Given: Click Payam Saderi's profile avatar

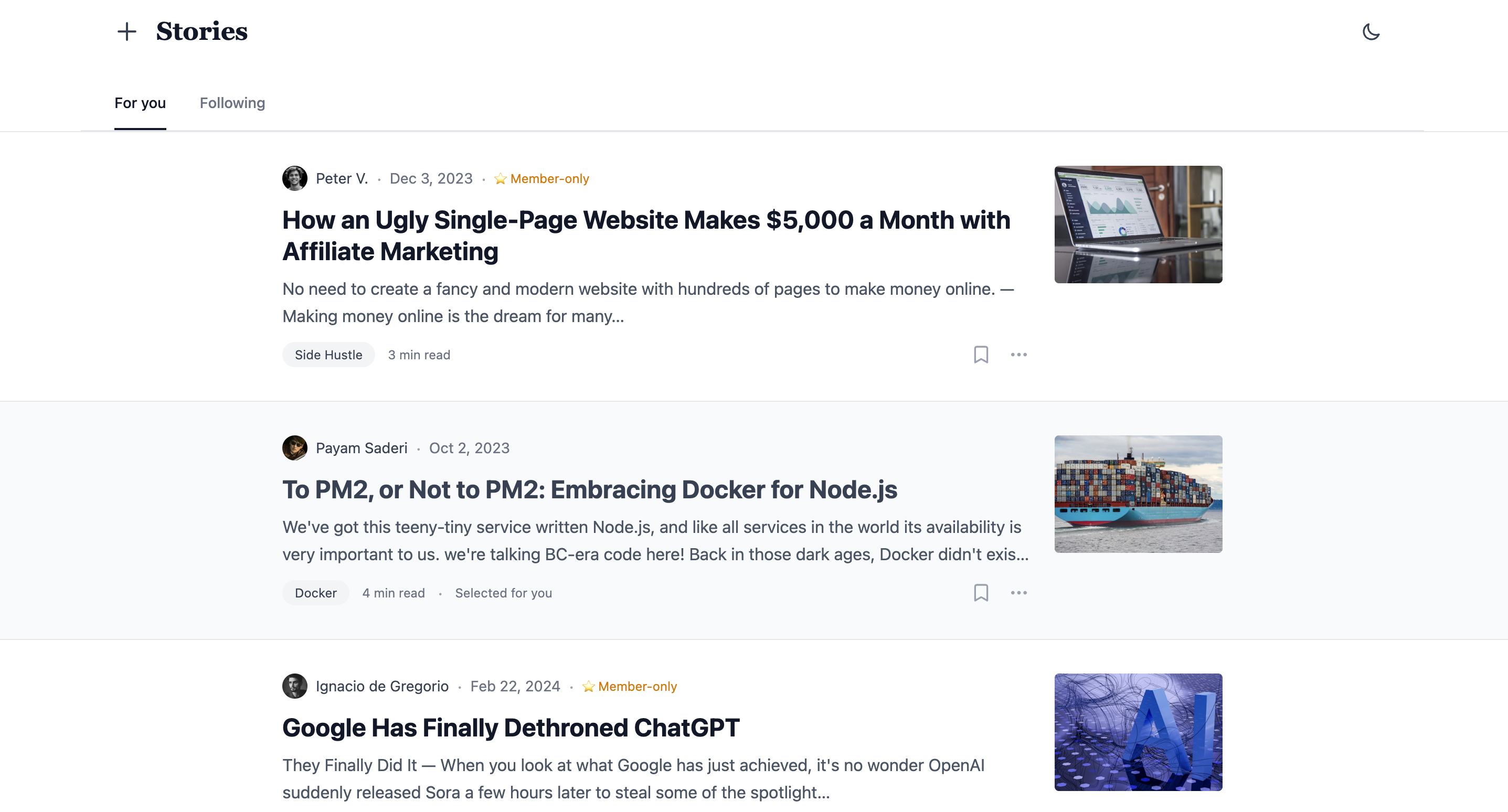Looking at the screenshot, I should pyautogui.click(x=294, y=448).
